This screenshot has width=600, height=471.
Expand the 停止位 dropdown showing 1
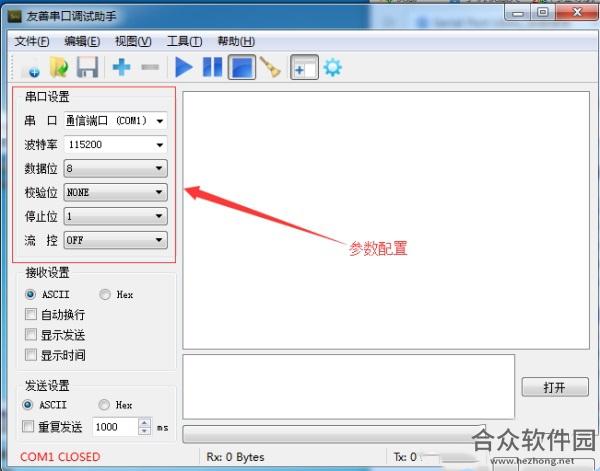click(x=115, y=216)
